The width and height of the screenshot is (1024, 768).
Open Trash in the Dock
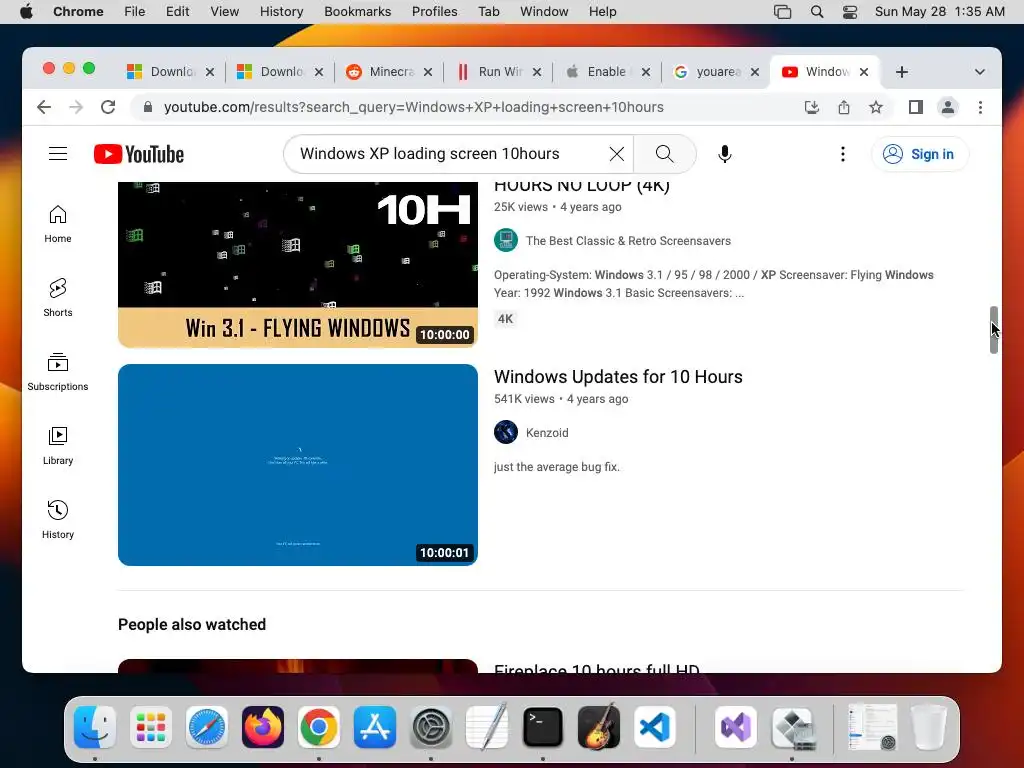pos(929,727)
